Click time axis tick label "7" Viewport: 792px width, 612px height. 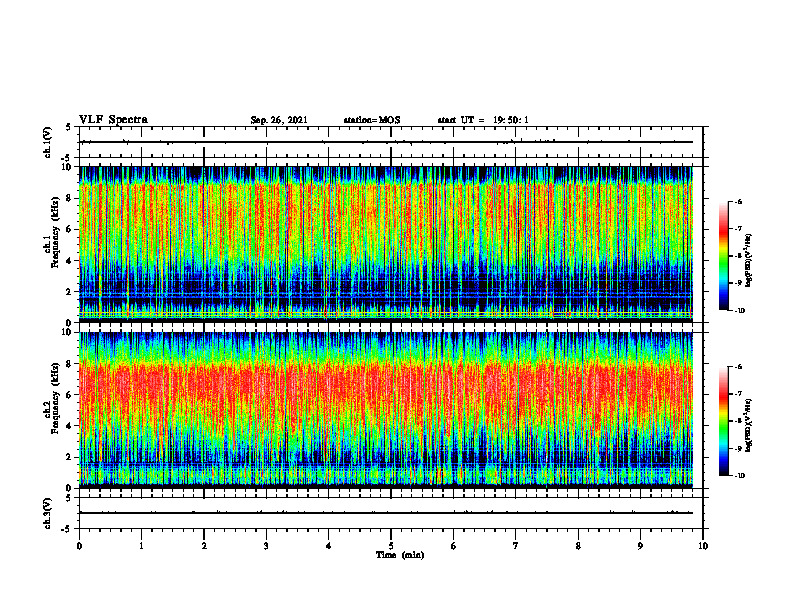(x=516, y=546)
